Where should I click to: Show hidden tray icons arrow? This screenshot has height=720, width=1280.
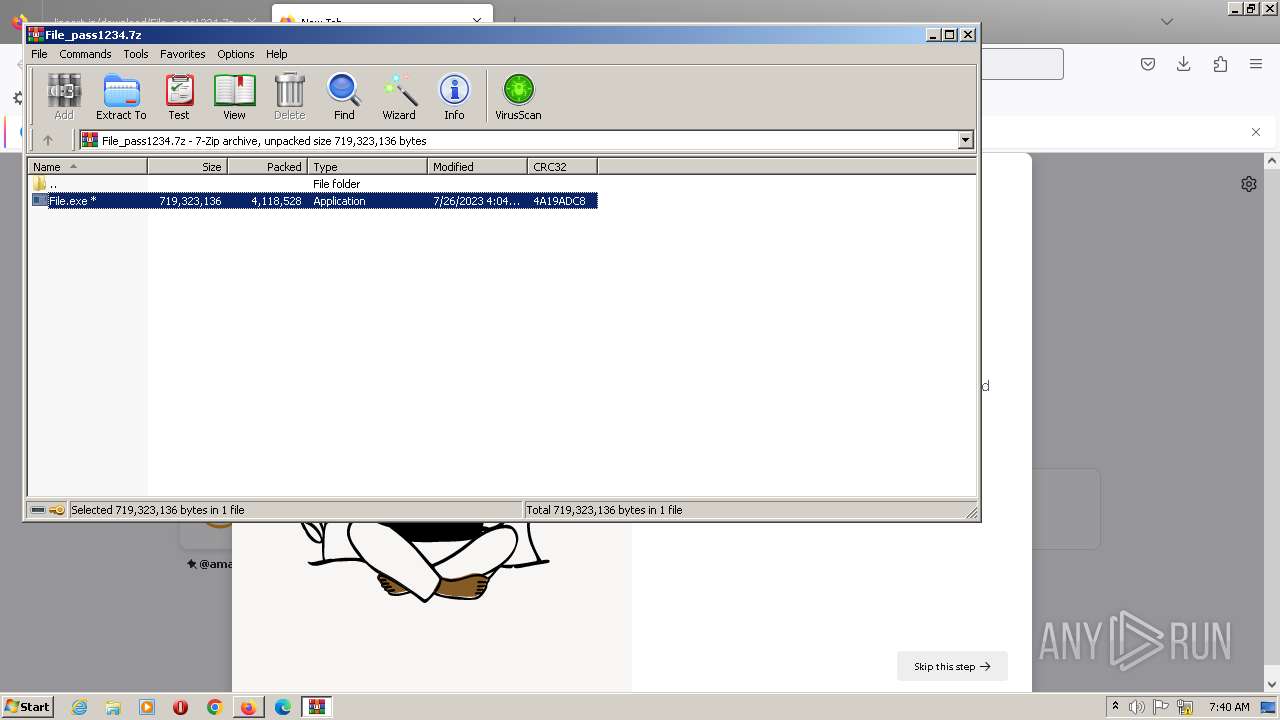pos(1116,707)
